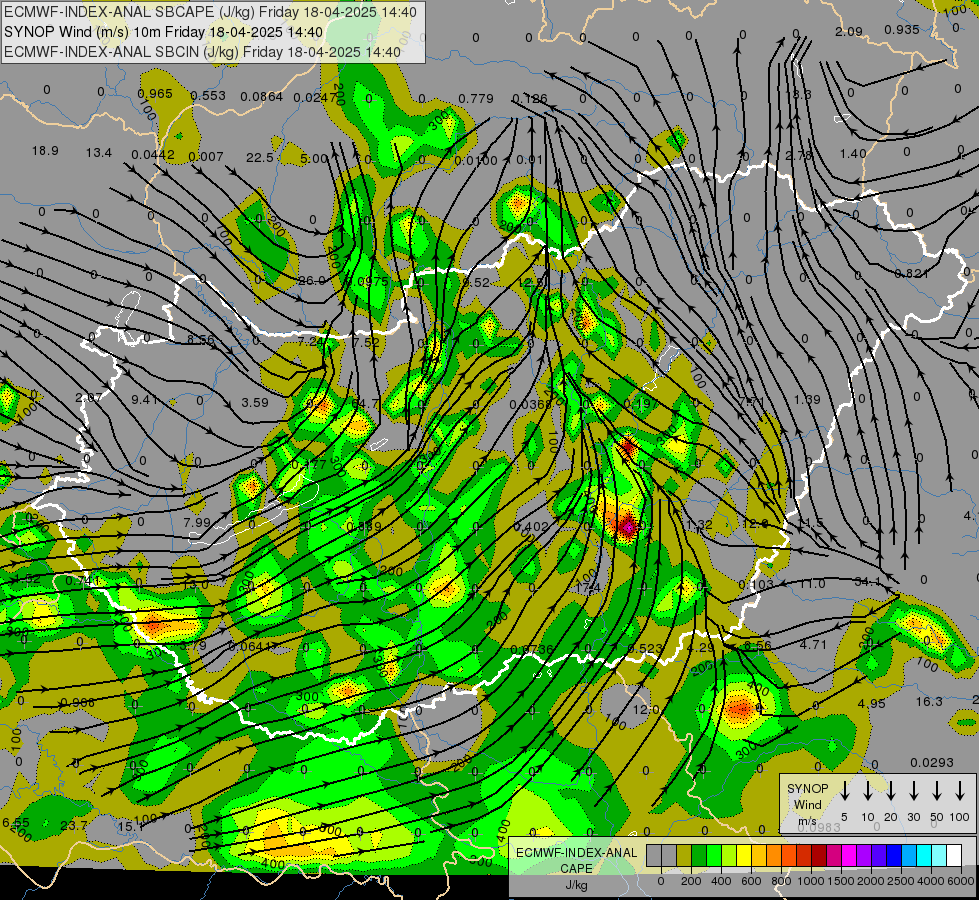979x900 pixels.
Task: Click the '6000' legend scale value
Action: point(961,881)
